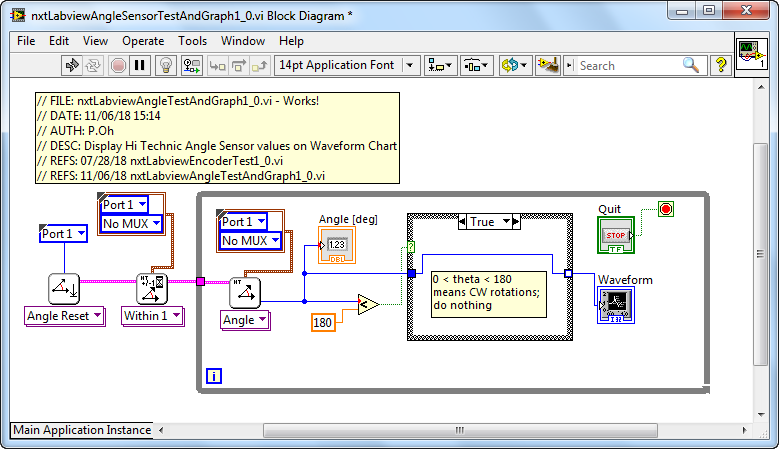
Task: Open the Distribute Objects dropdown
Action: coord(476,66)
